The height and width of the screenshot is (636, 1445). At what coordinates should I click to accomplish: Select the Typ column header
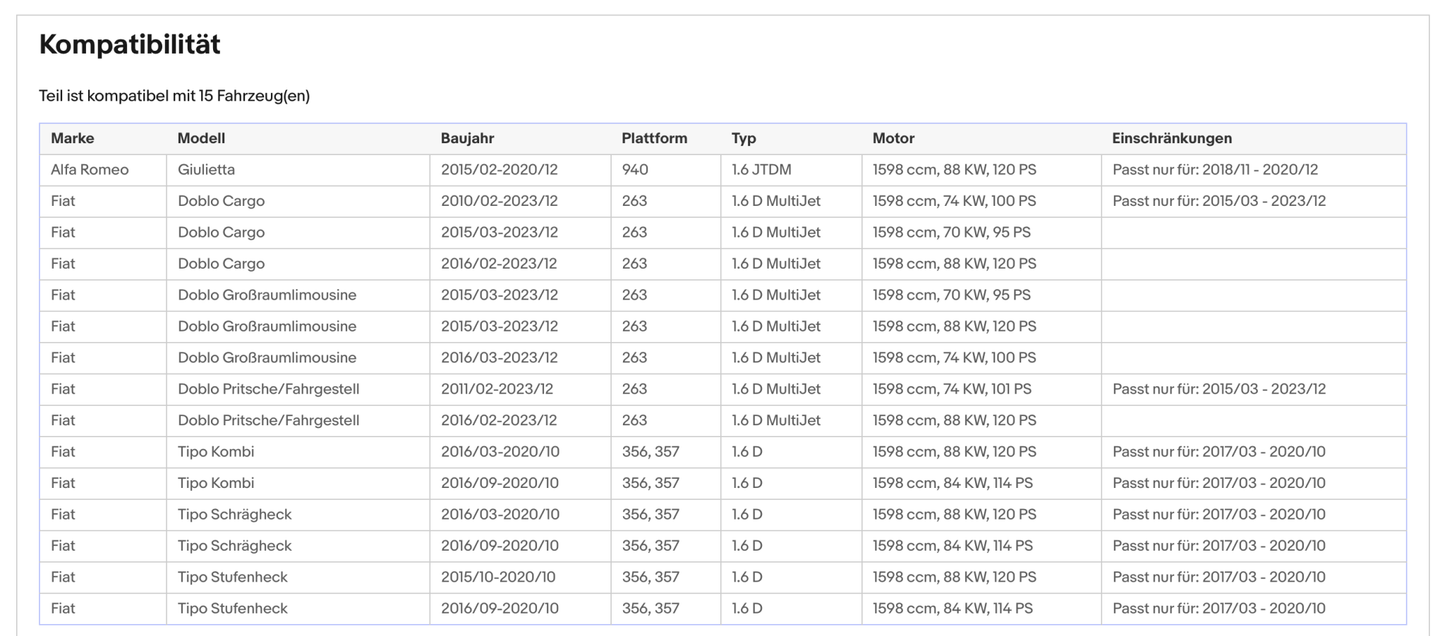(744, 139)
